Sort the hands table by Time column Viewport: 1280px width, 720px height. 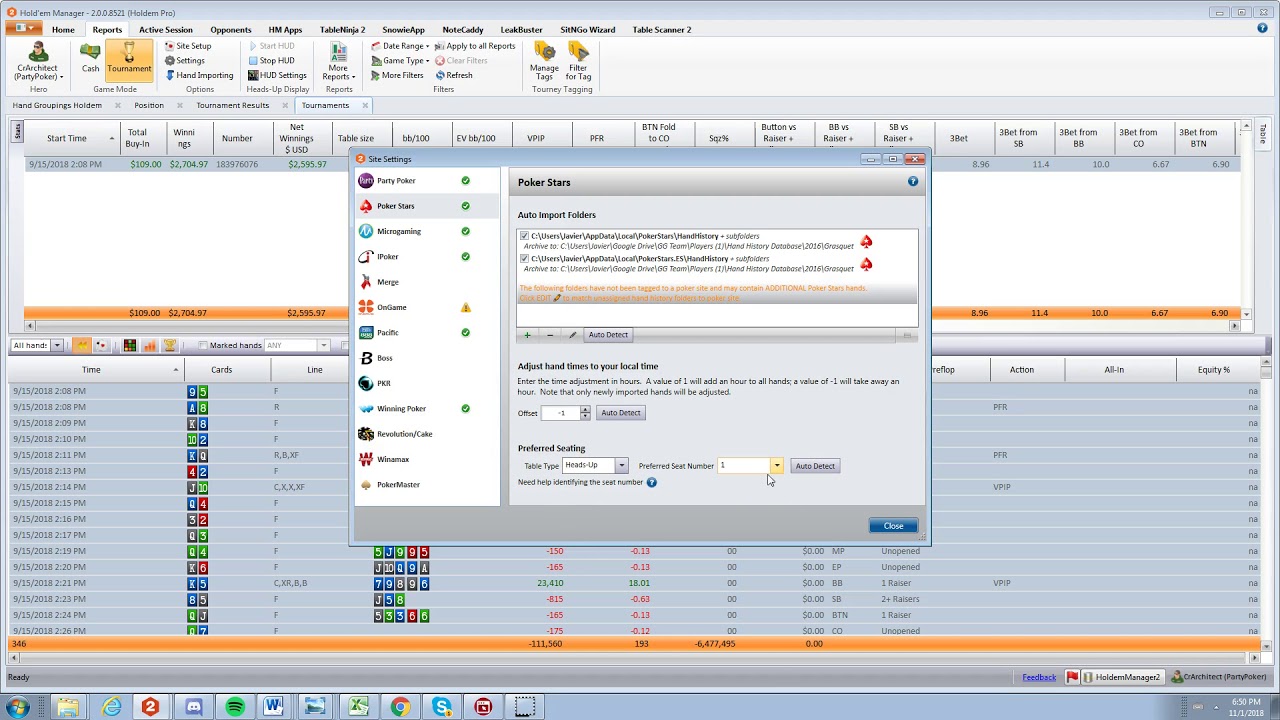[x=91, y=370]
